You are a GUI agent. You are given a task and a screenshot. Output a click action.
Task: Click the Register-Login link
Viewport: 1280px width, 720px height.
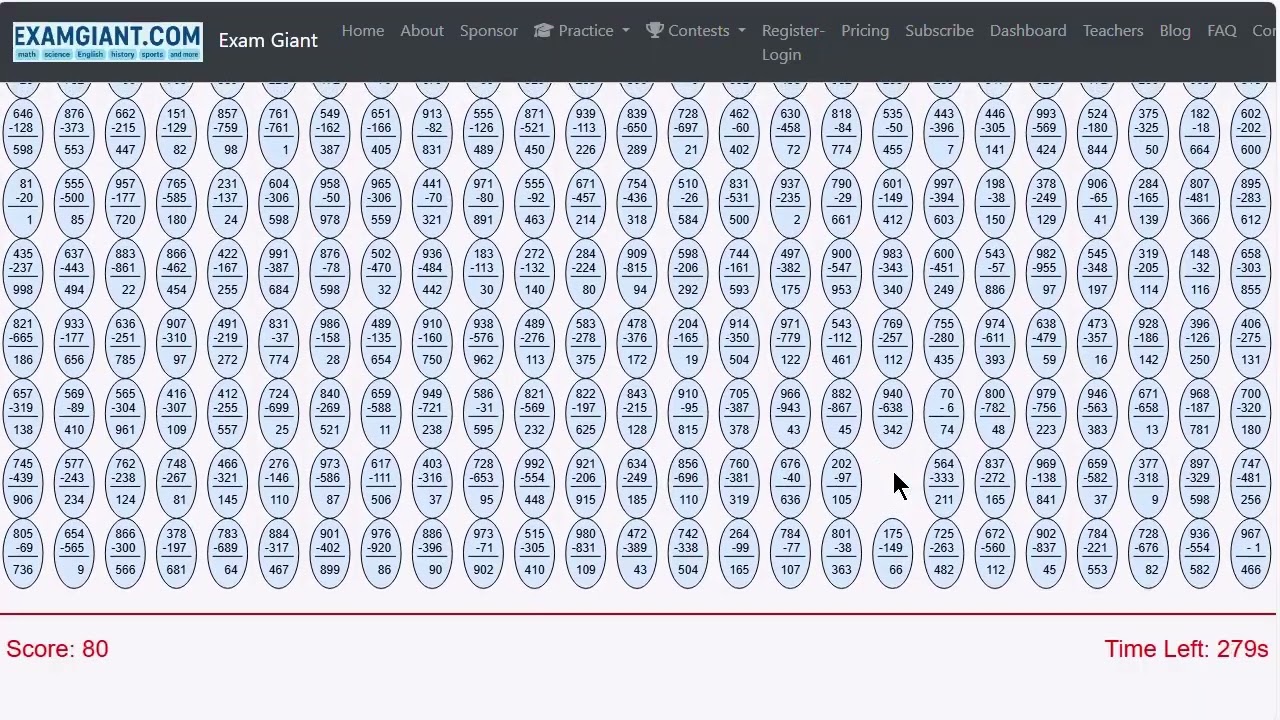793,42
